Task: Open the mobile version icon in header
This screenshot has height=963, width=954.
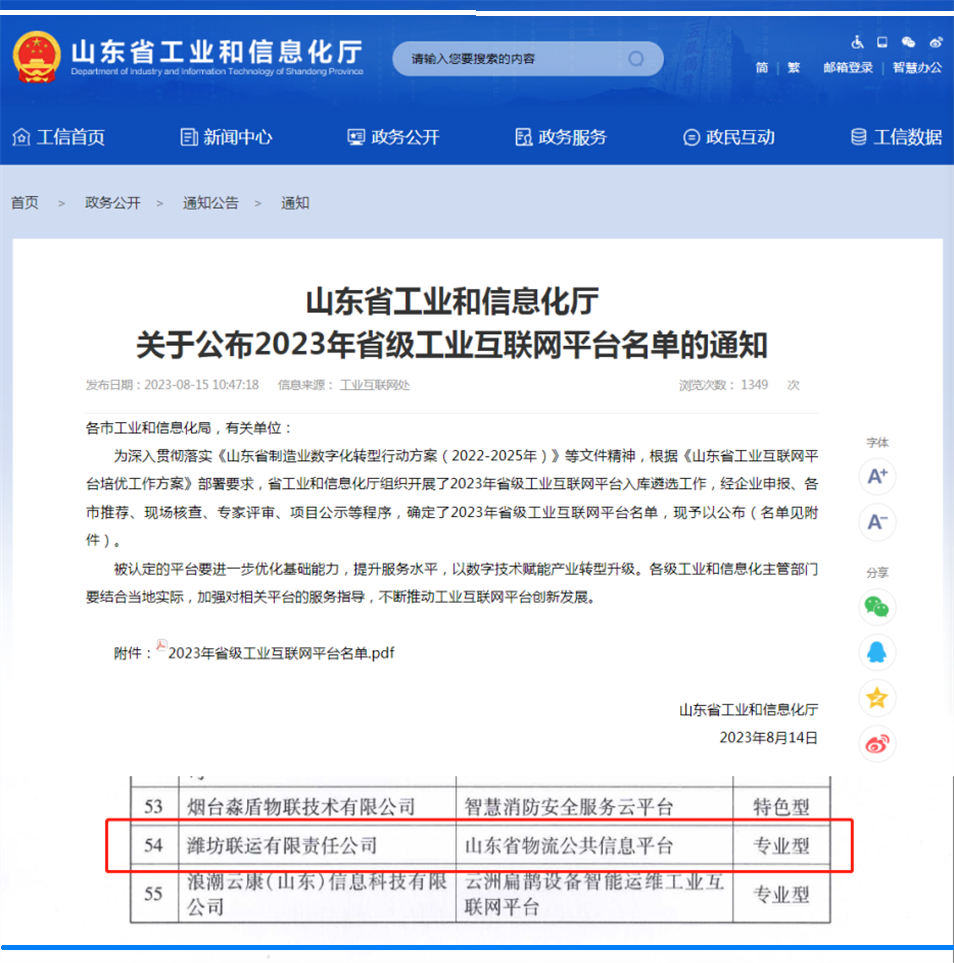Action: click(882, 42)
